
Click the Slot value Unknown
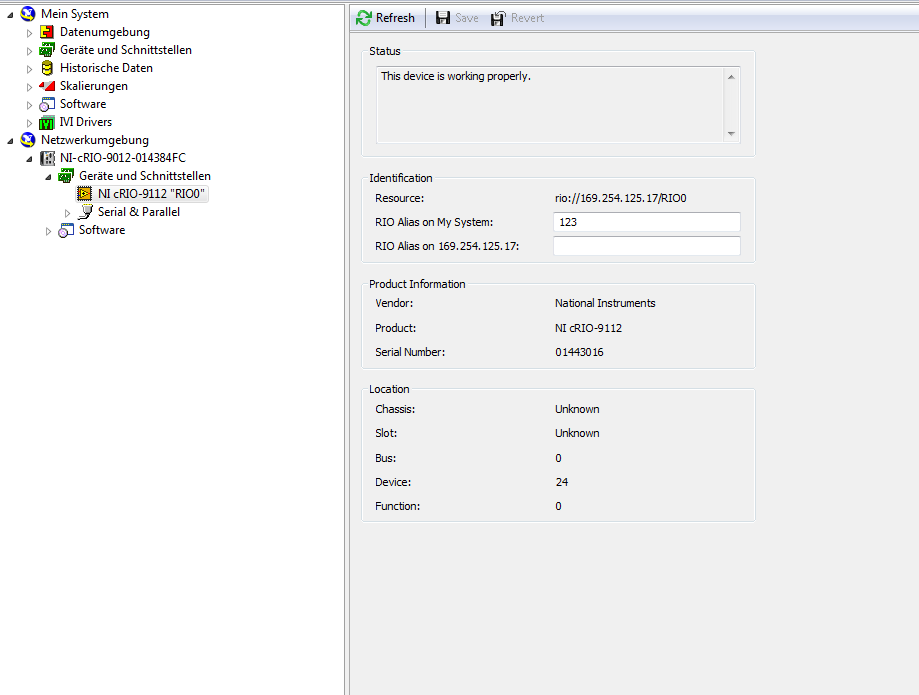click(x=577, y=433)
